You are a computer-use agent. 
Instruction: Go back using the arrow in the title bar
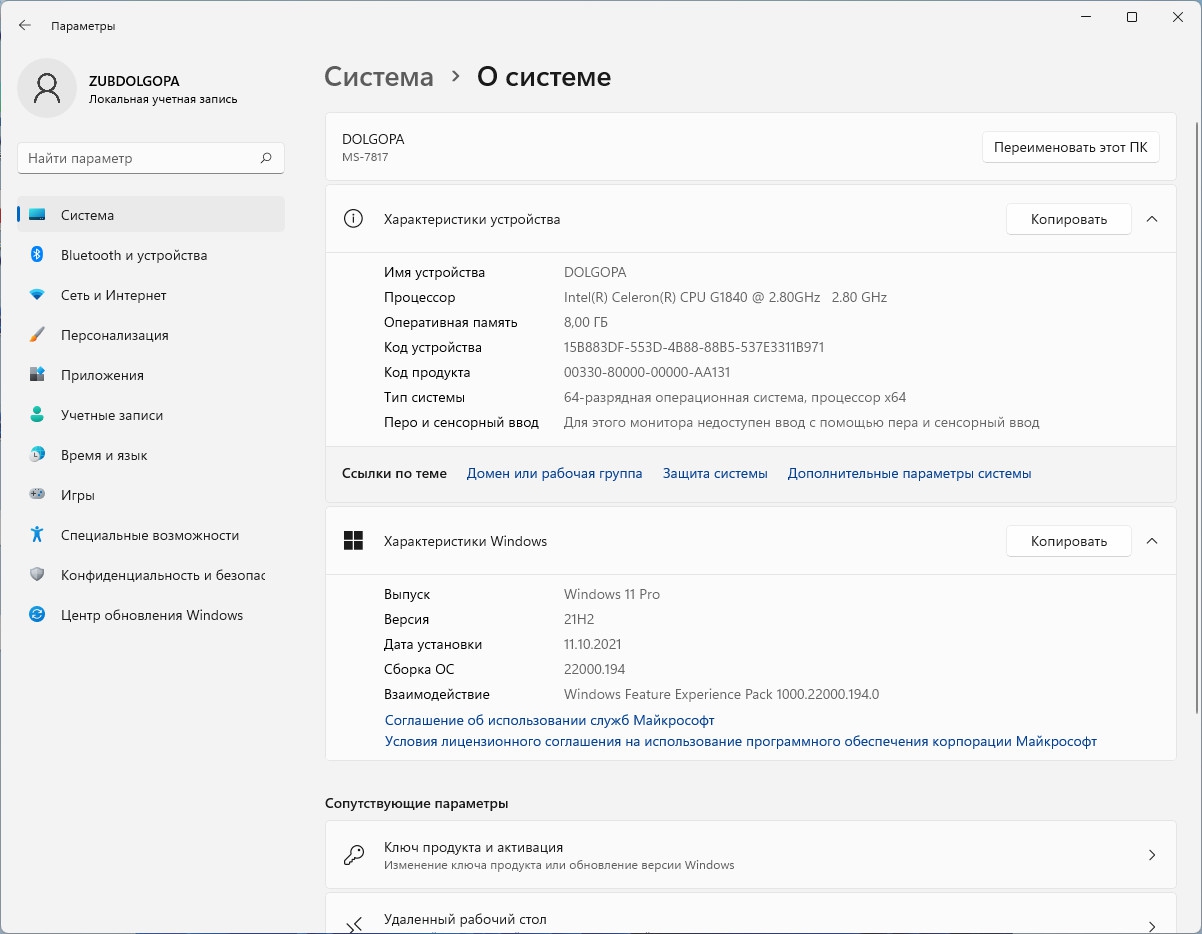click(25, 26)
